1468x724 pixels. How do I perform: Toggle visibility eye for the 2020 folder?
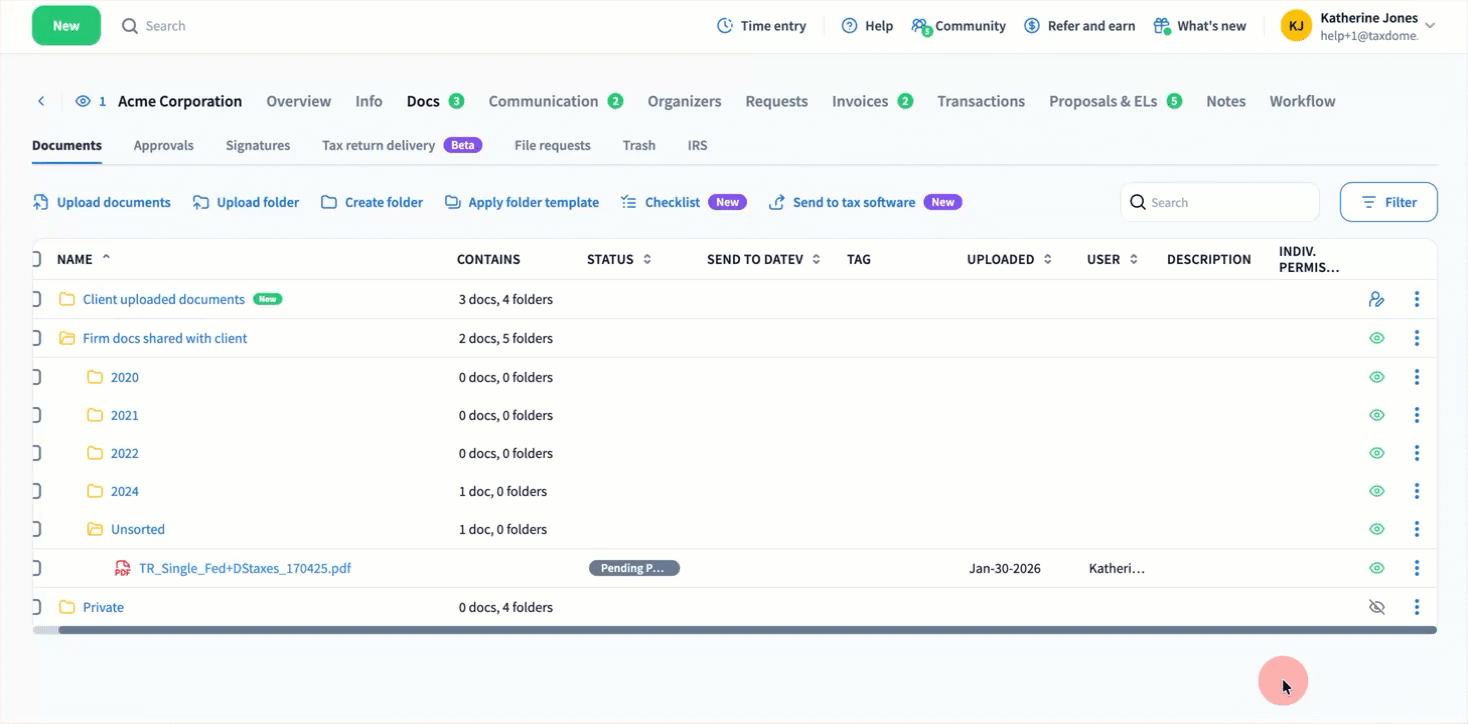(x=1376, y=377)
